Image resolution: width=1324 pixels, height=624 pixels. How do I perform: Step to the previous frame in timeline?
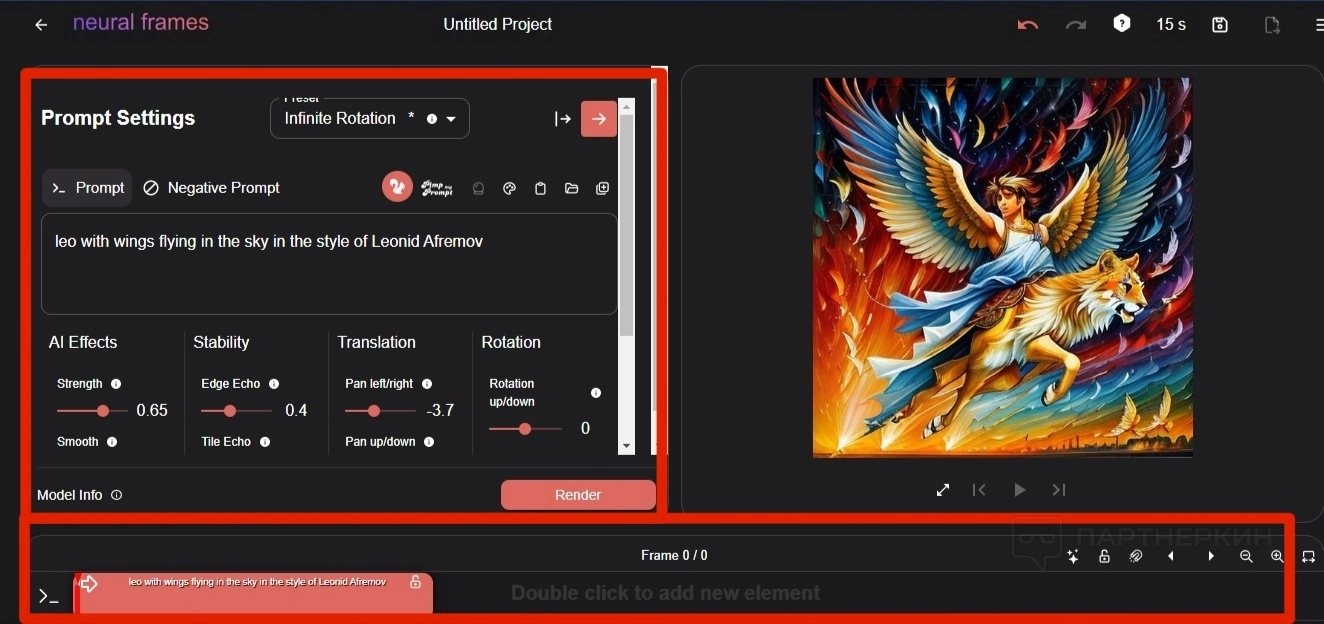click(x=1170, y=557)
